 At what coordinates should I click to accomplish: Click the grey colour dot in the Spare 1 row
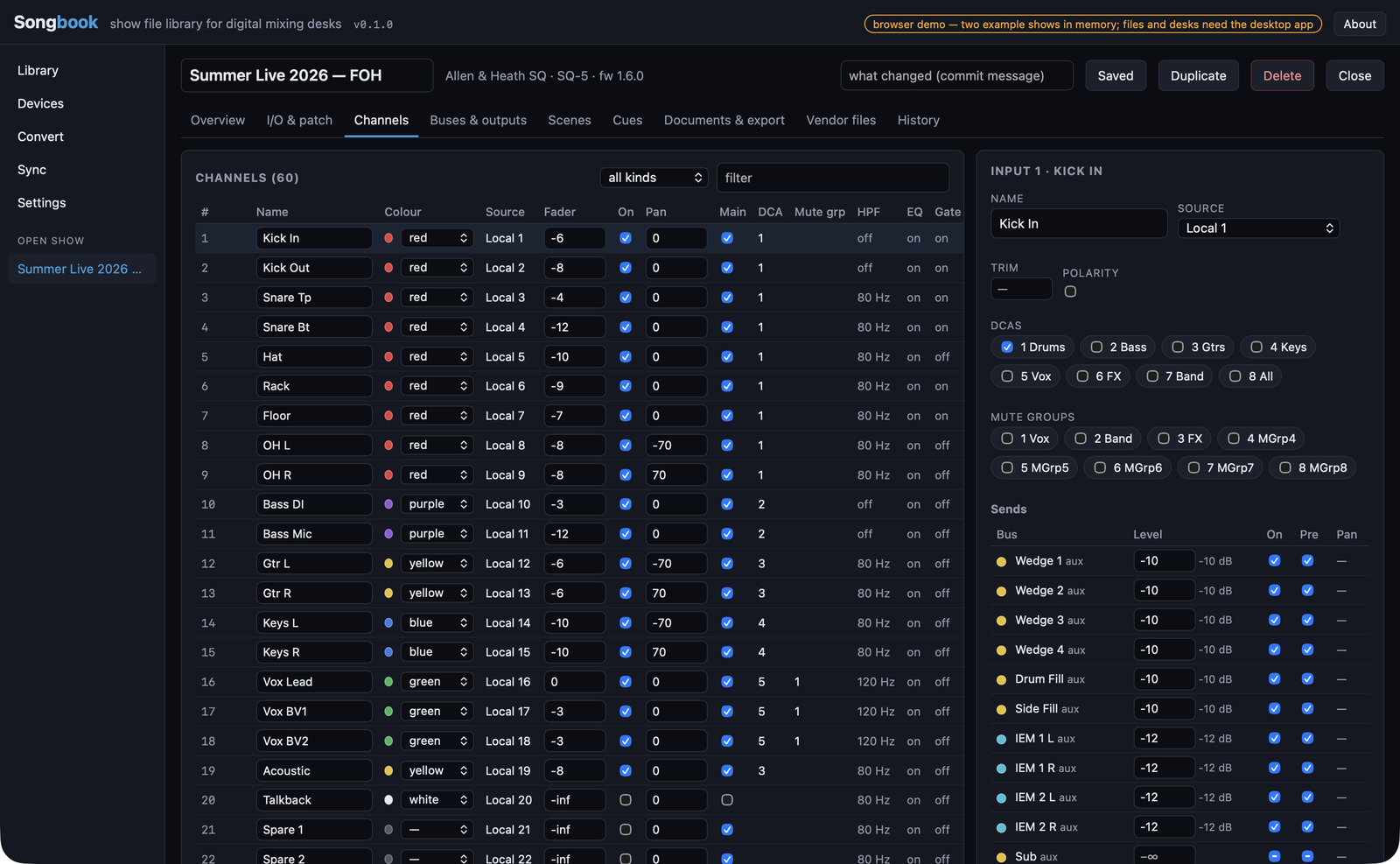[x=388, y=830]
